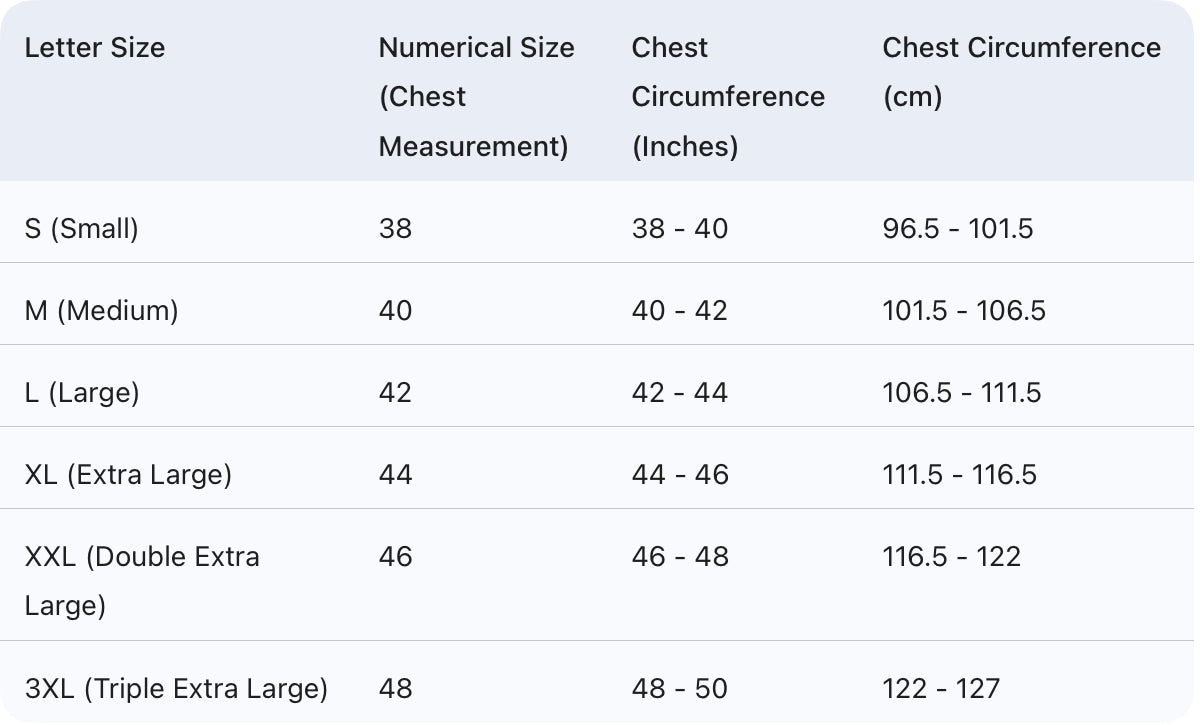Click numerical size 38 in Small row
The width and height of the screenshot is (1200, 725).
click(x=396, y=229)
